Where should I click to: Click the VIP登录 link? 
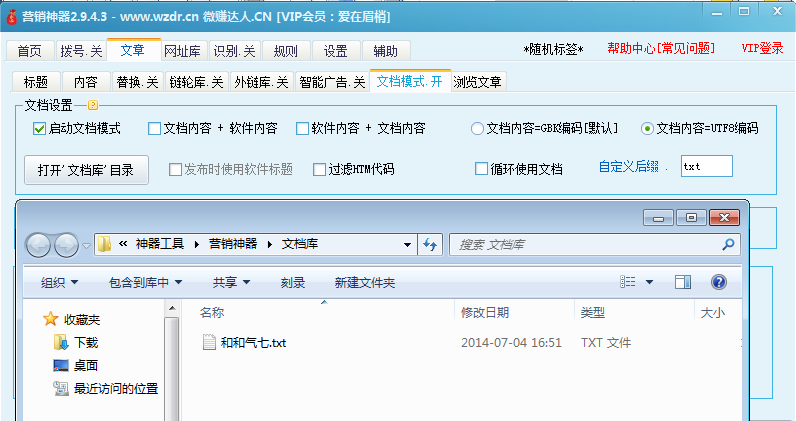pyautogui.click(x=762, y=48)
